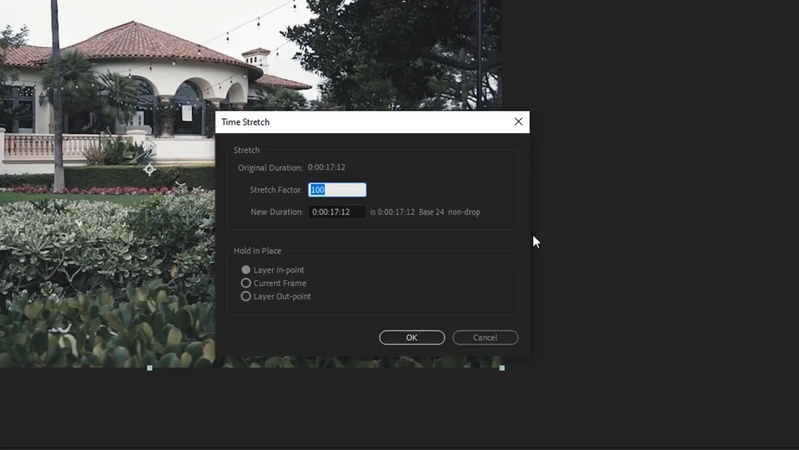Click the layer anchor point crosshair
Viewport: 799px width, 450px height.
coord(149,169)
